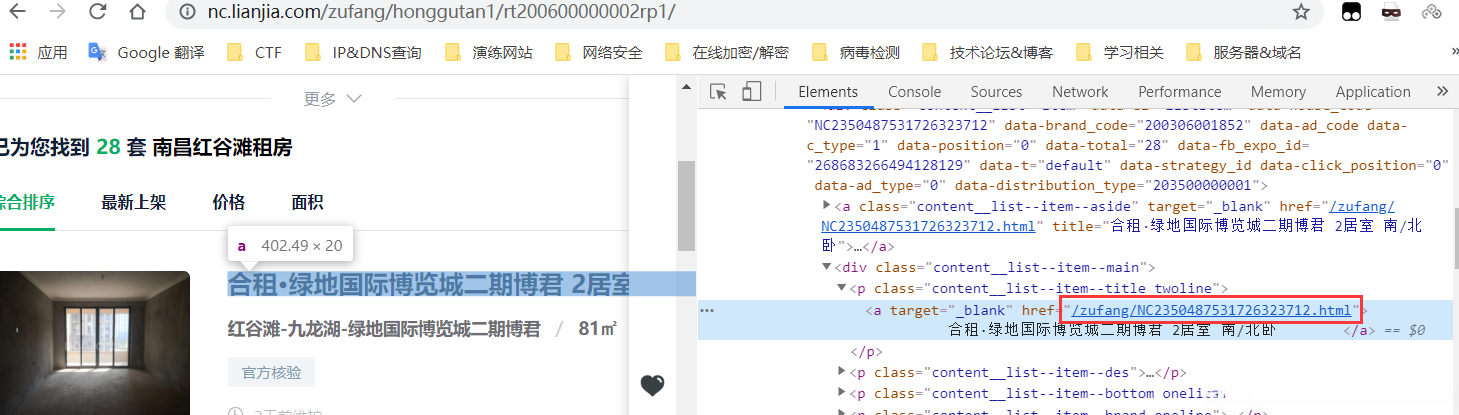Go forward to the next page

pos(58,12)
